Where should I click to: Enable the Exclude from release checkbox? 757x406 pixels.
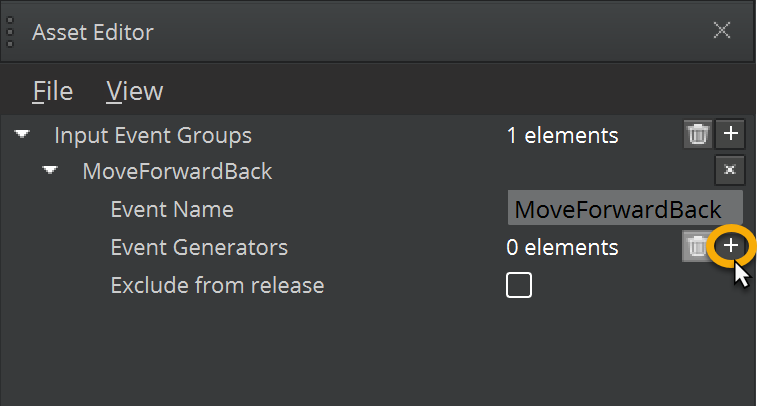519,286
